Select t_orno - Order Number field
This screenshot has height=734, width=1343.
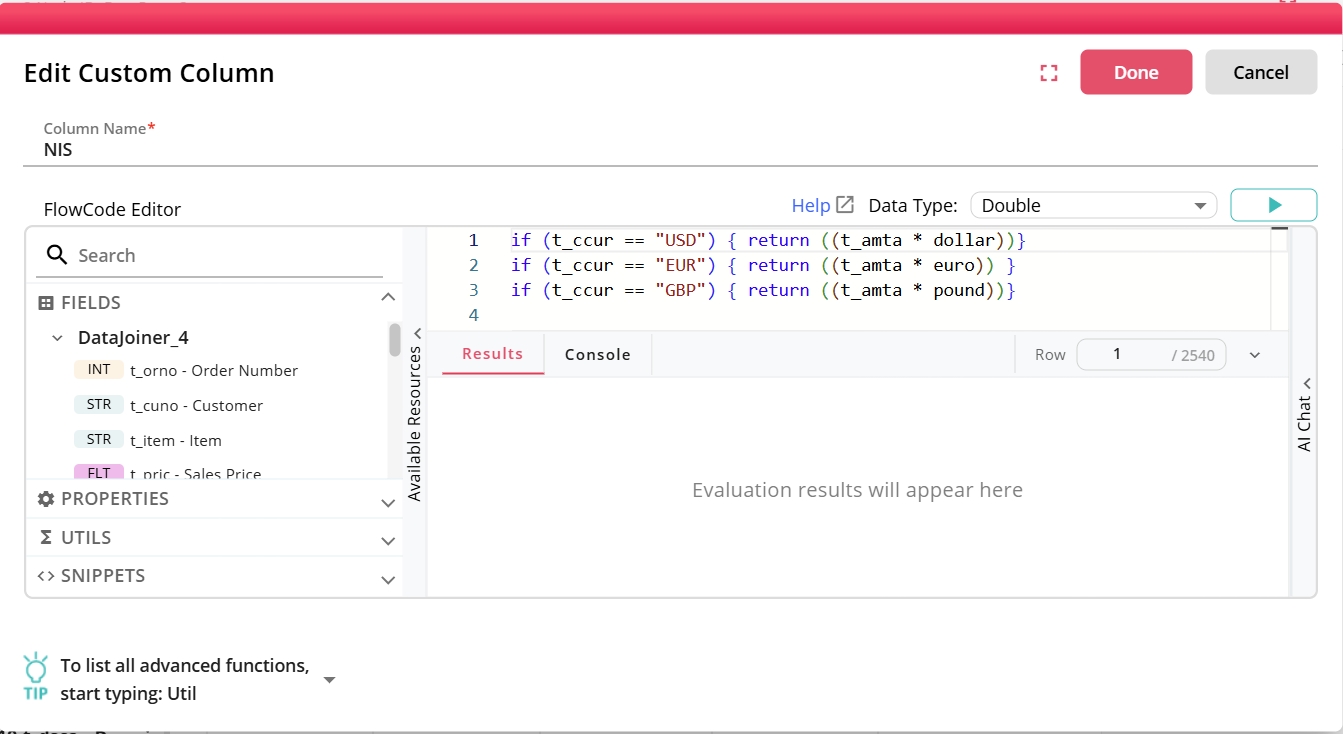pyautogui.click(x=214, y=370)
